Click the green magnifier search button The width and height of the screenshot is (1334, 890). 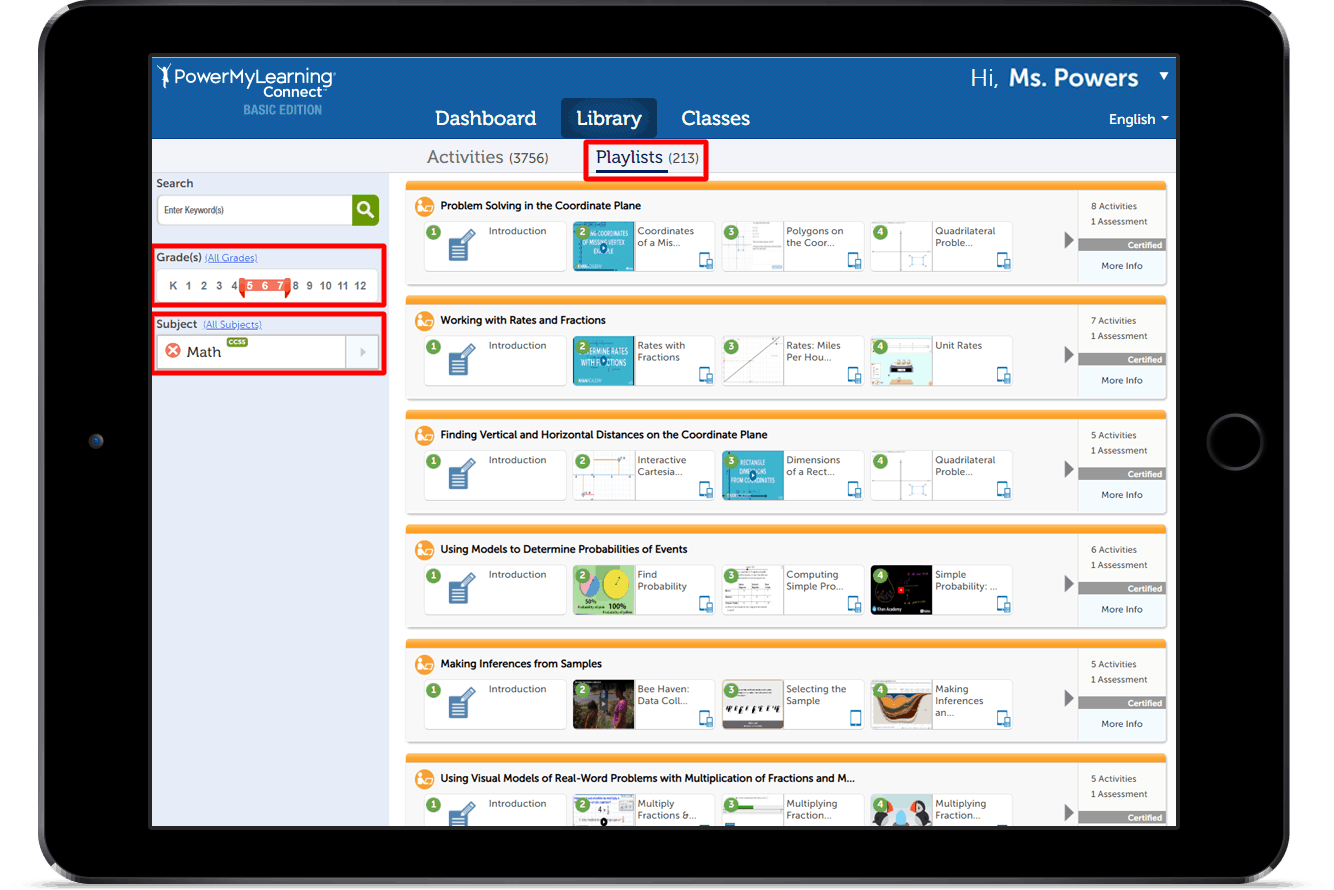tap(366, 210)
